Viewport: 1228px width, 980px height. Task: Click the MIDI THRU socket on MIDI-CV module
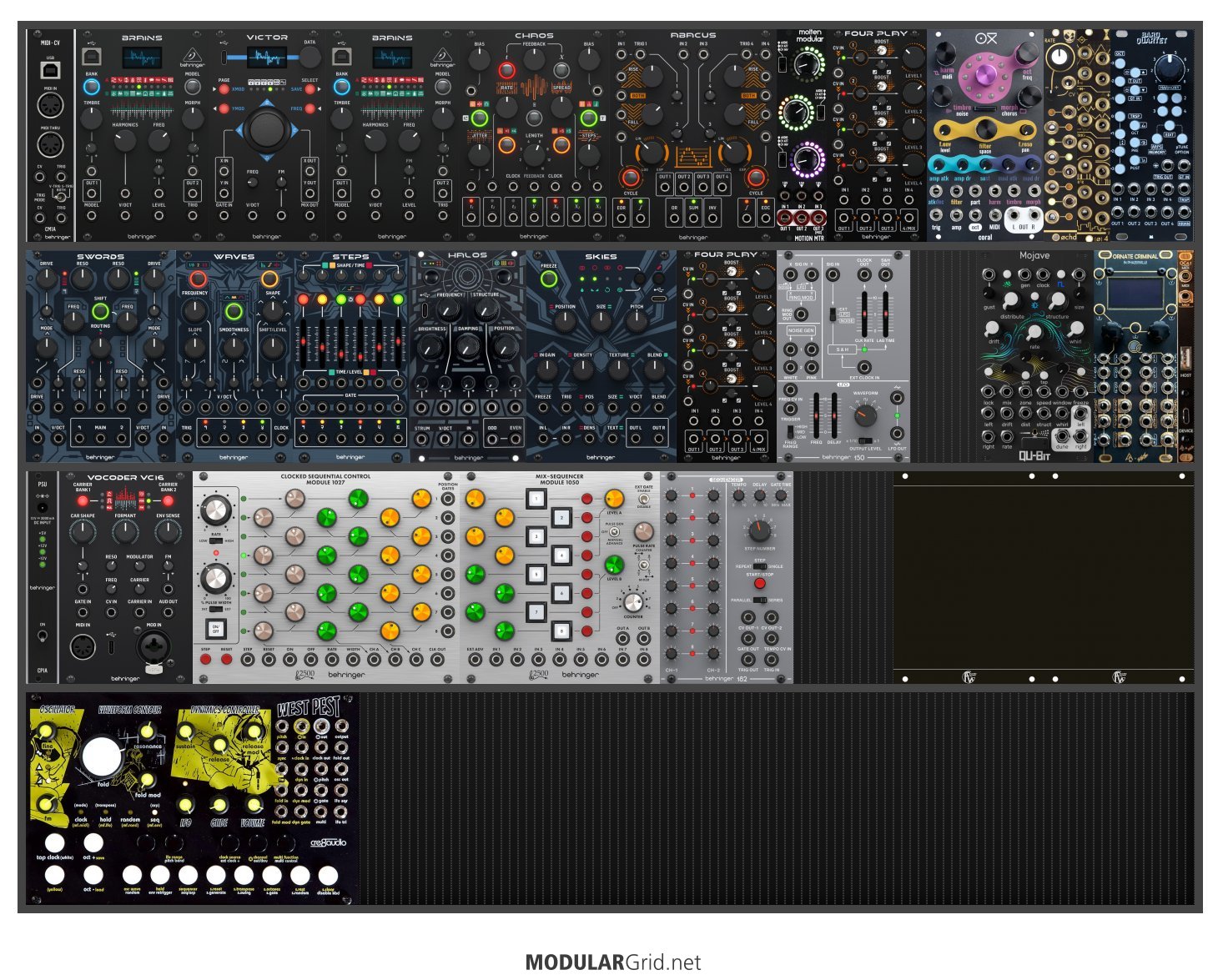click(50, 143)
